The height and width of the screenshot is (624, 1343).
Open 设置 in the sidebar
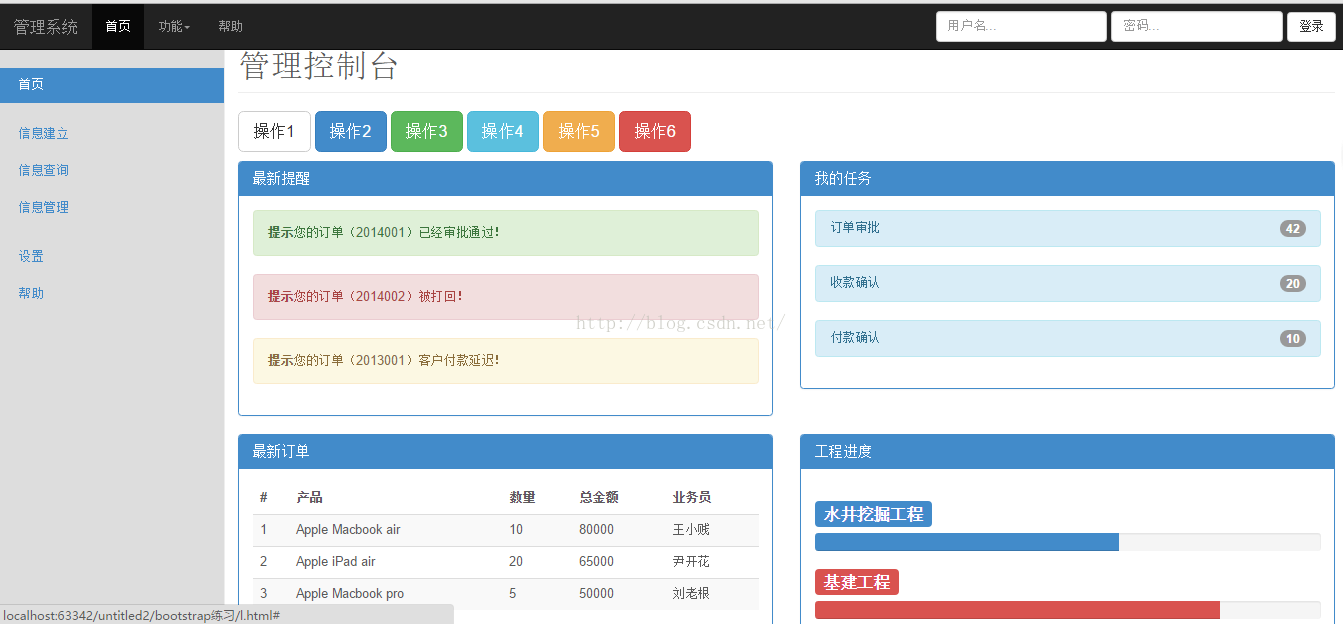click(31, 256)
